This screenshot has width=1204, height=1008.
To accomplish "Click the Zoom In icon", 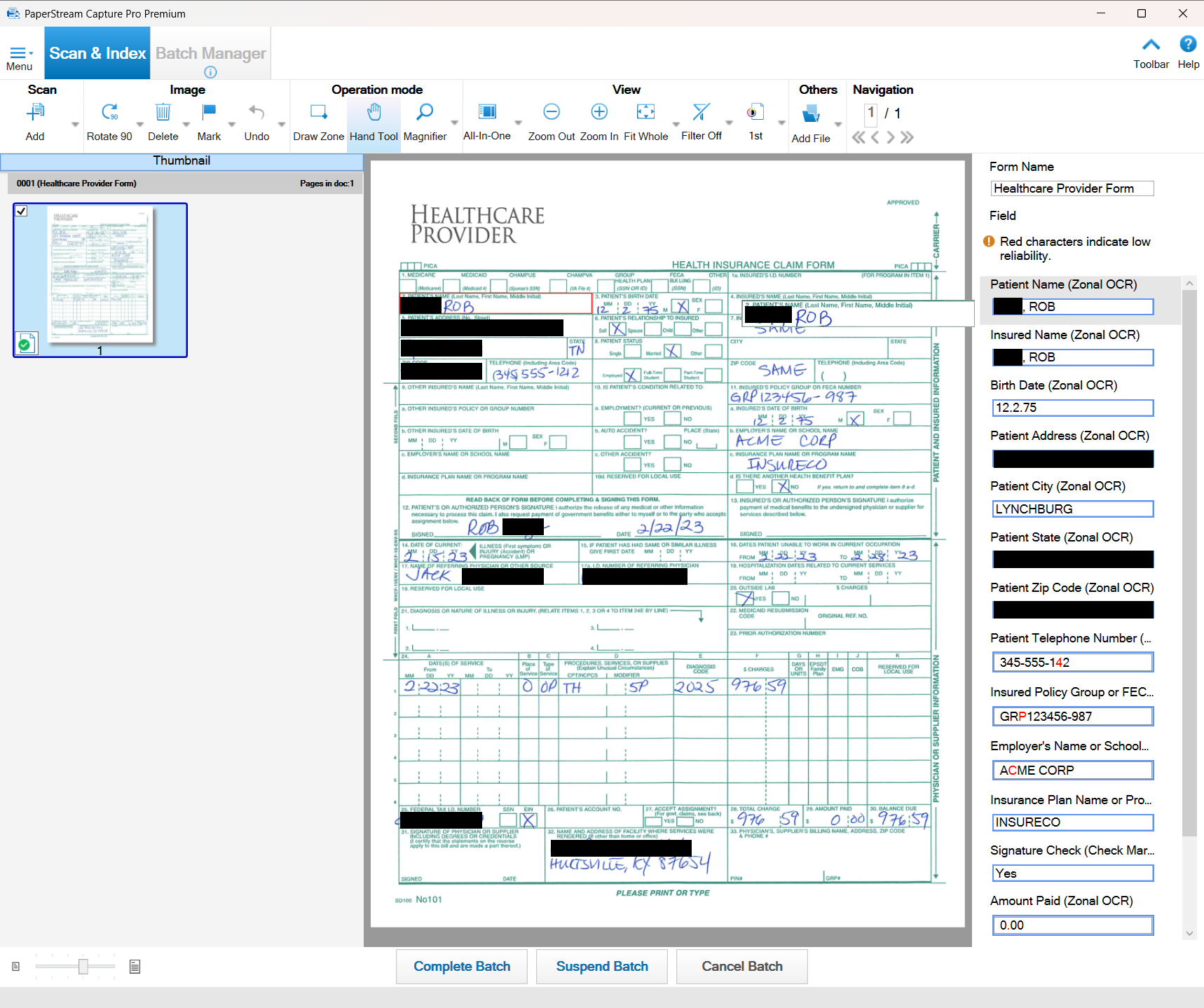I will (x=599, y=112).
